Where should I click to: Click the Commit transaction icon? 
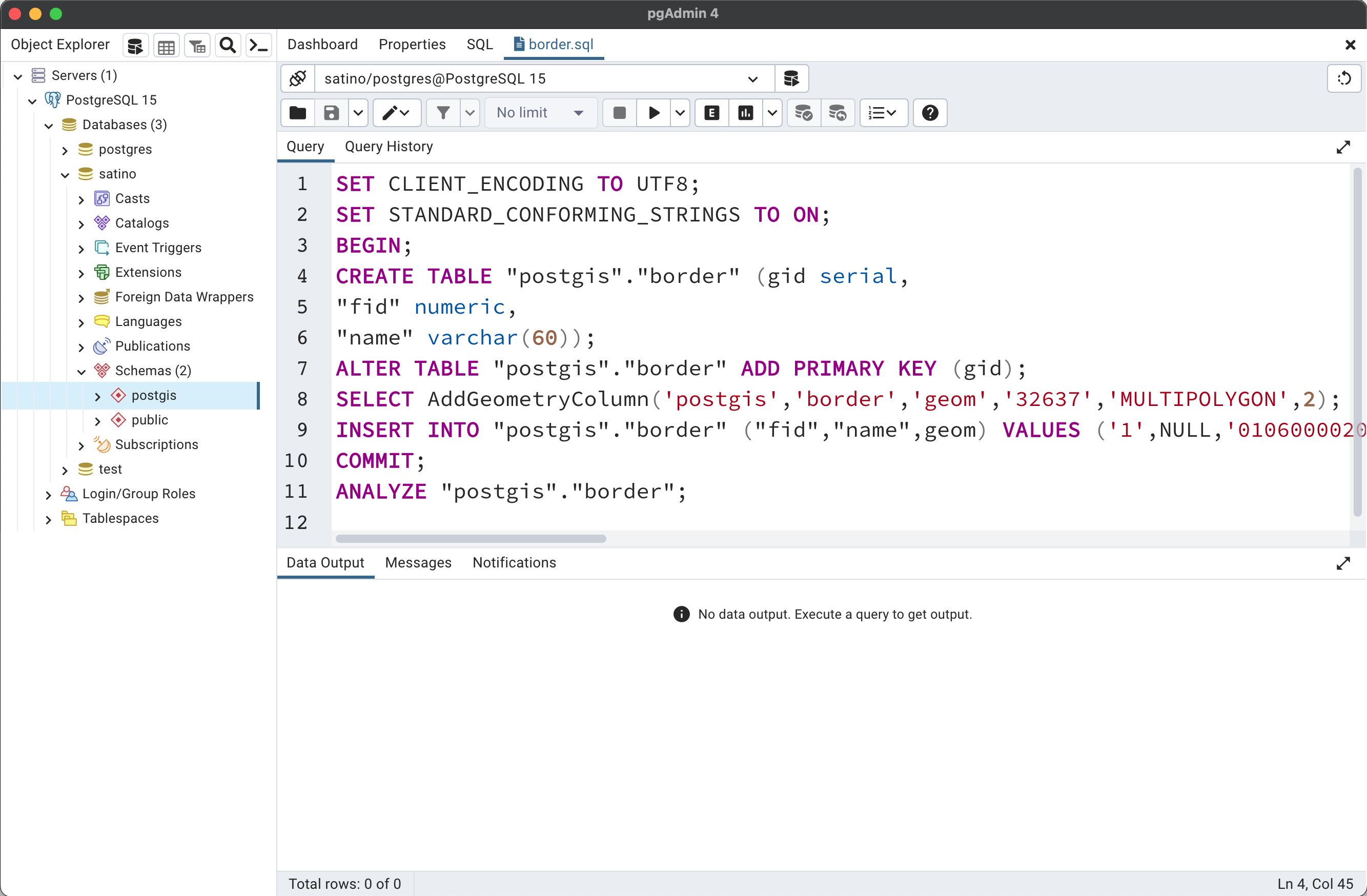pos(804,113)
